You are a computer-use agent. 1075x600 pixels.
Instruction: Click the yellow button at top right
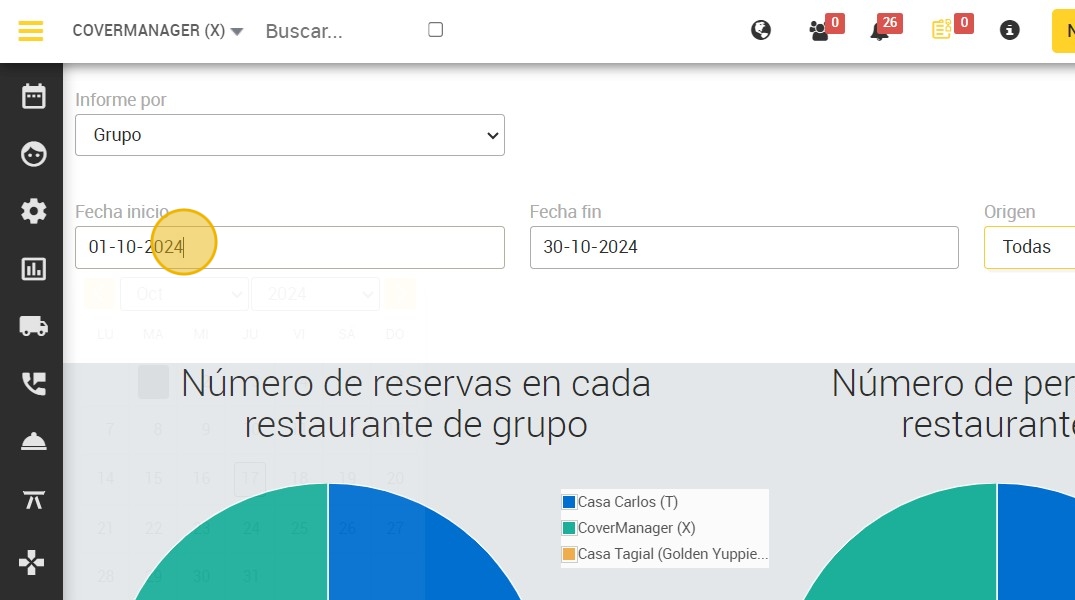click(1064, 31)
